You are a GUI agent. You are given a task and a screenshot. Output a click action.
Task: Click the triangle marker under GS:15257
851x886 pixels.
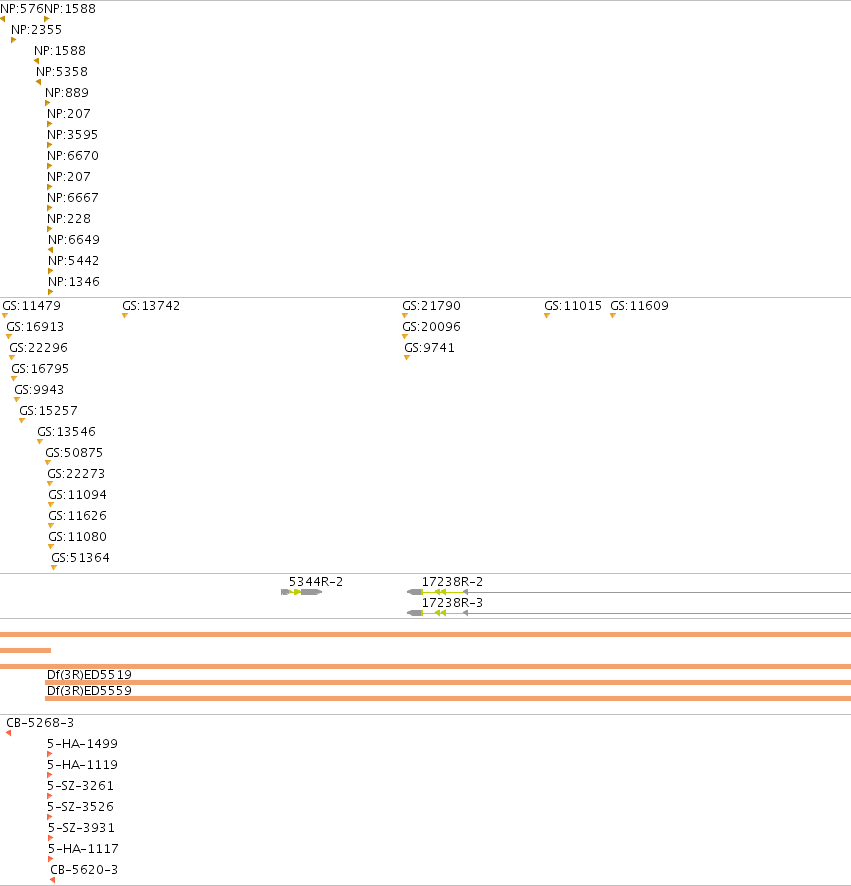click(22, 421)
